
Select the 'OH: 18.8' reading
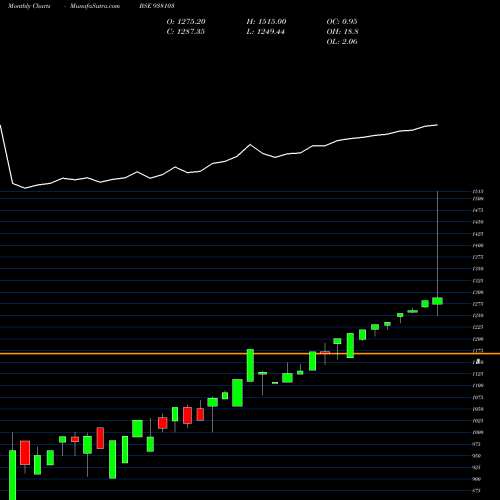[x=342, y=32]
